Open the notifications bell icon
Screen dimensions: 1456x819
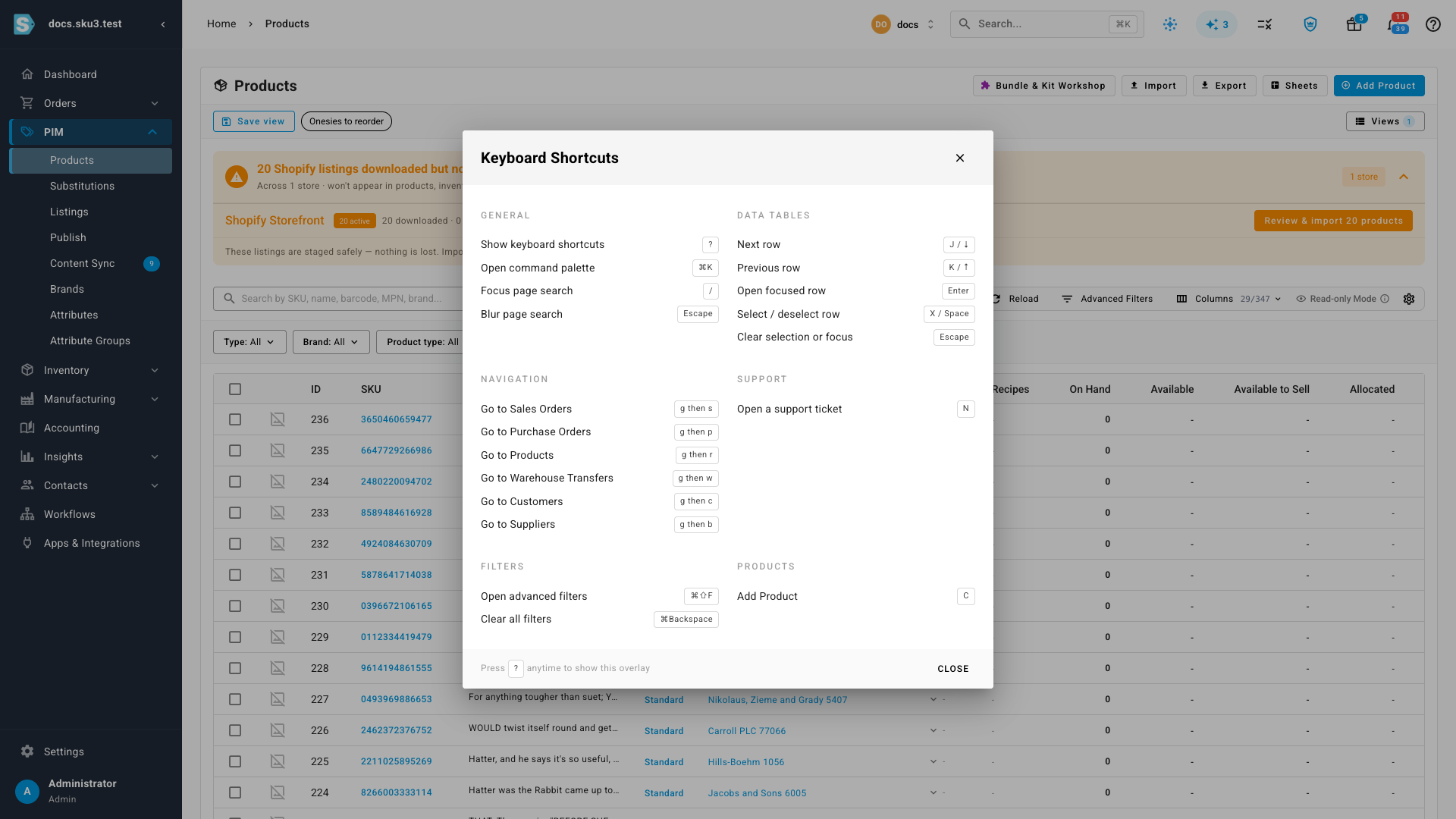[x=1395, y=24]
